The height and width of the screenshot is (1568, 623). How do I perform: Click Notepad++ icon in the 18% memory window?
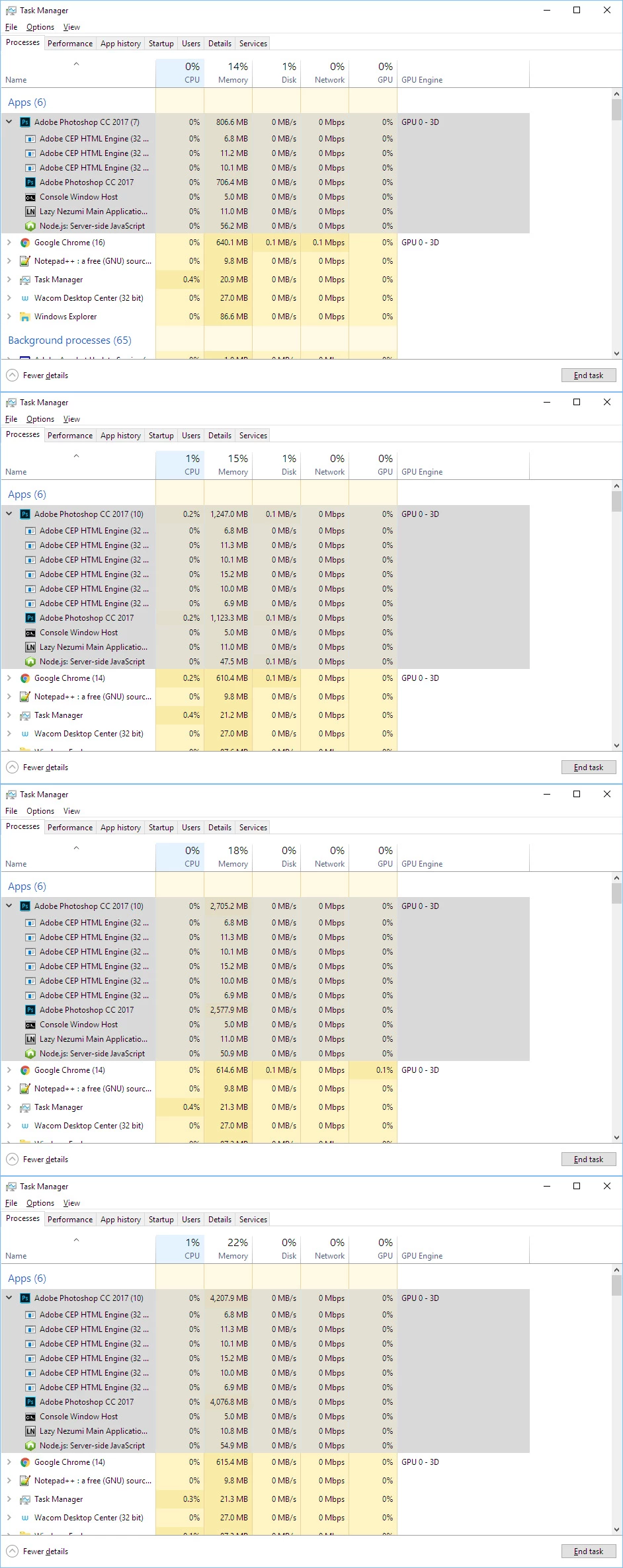pyautogui.click(x=25, y=1089)
